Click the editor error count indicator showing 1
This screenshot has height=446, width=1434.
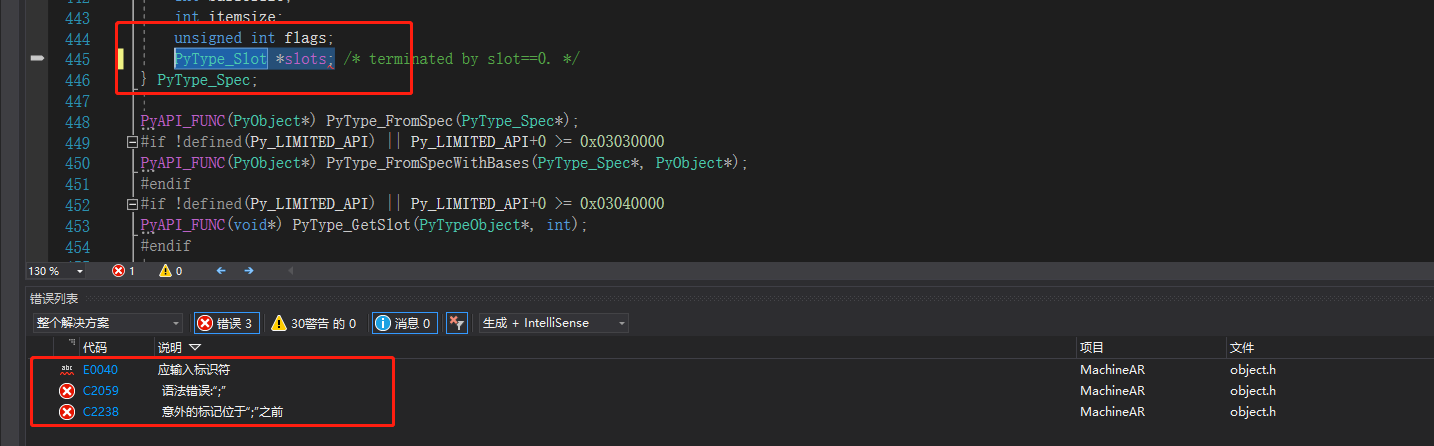point(123,271)
